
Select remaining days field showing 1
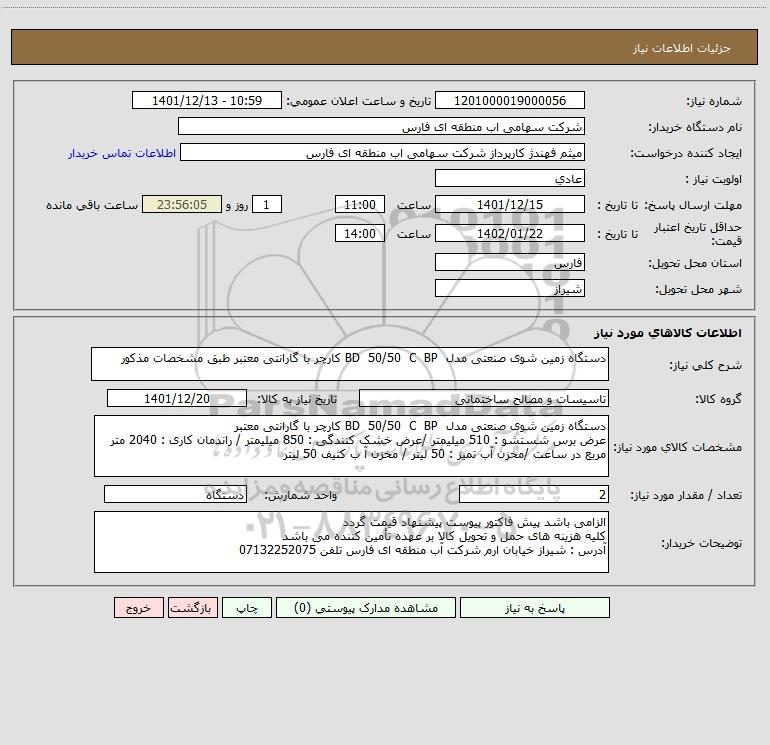tap(267, 204)
